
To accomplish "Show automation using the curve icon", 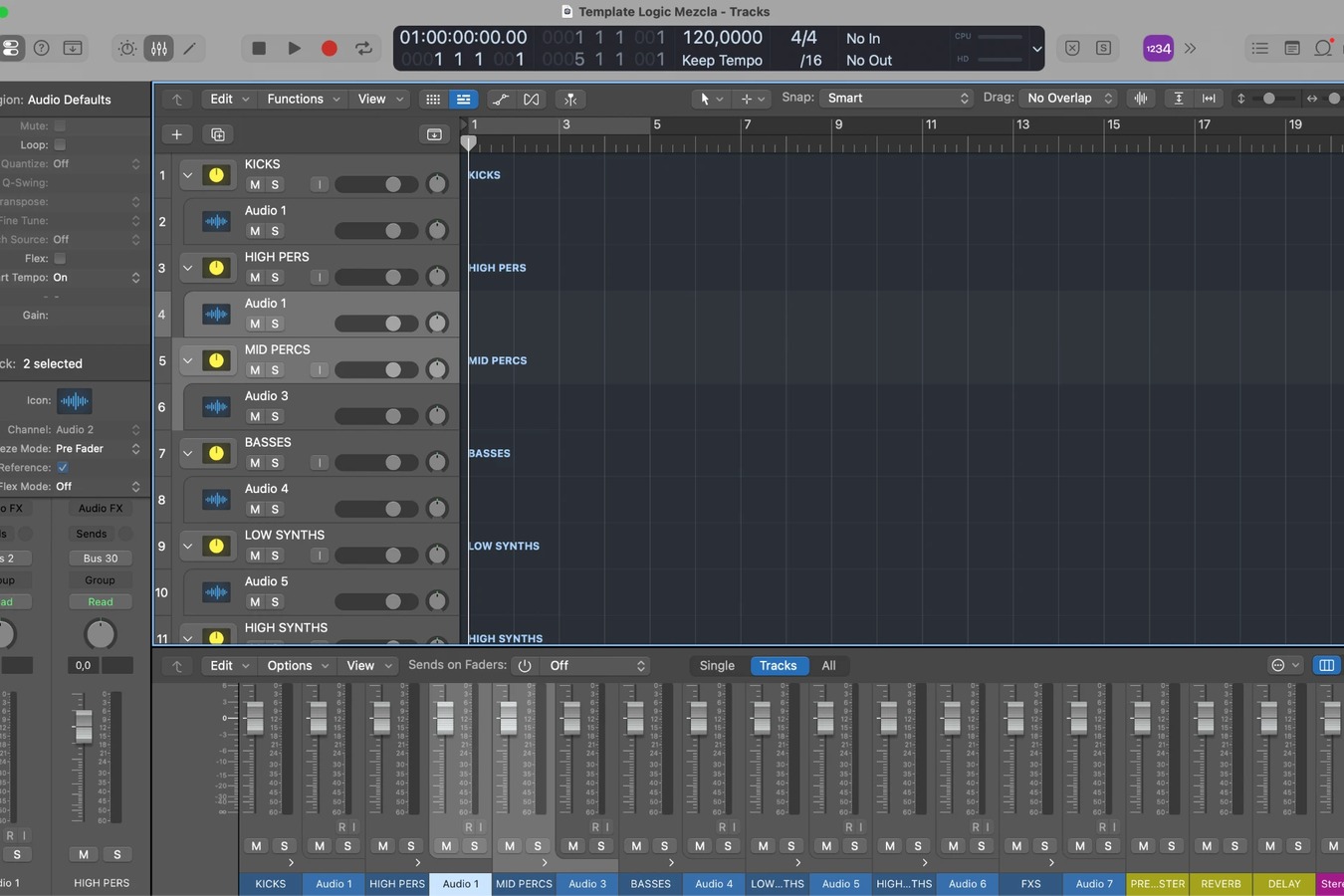I will pos(501,99).
